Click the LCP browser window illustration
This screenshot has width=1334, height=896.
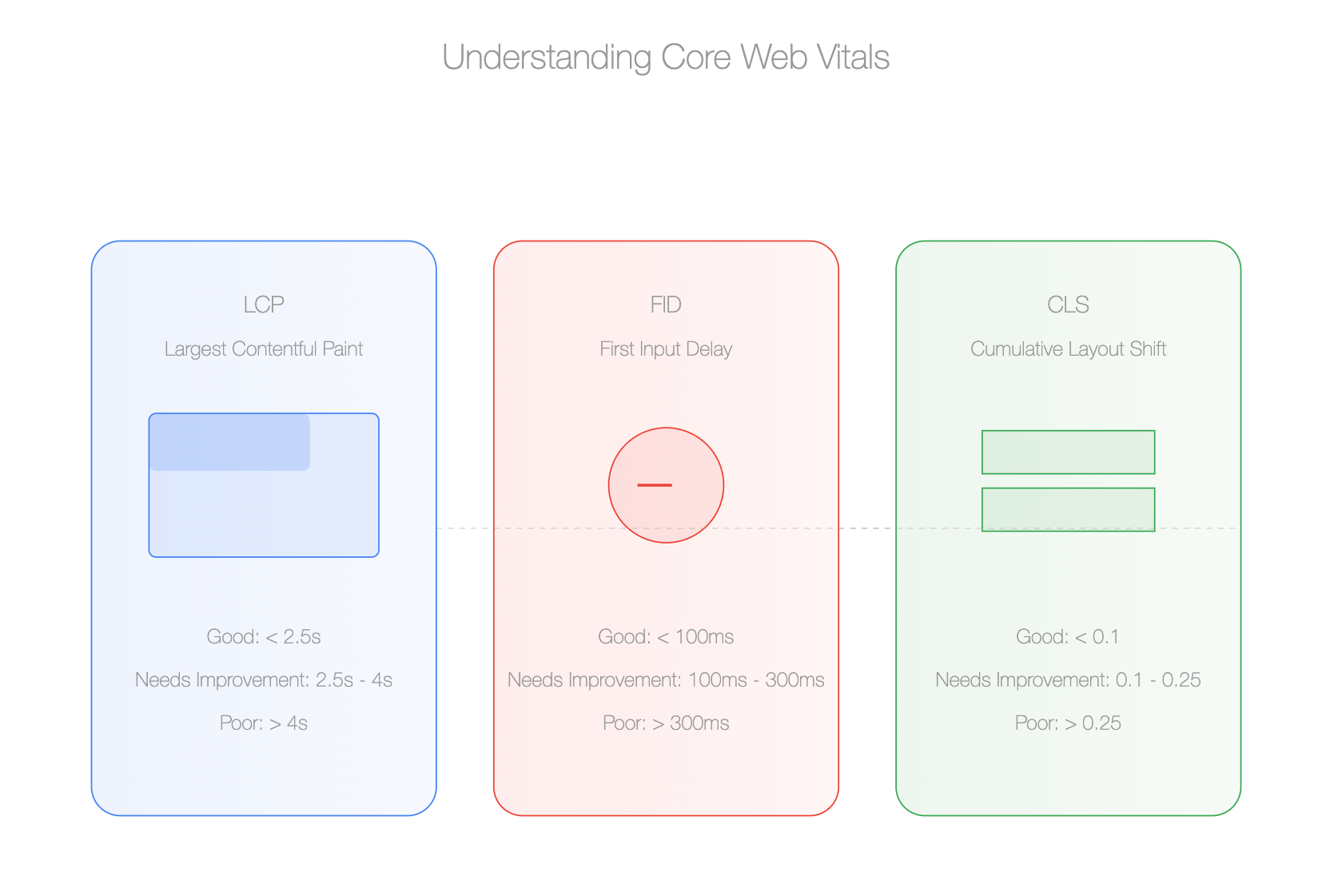[264, 485]
